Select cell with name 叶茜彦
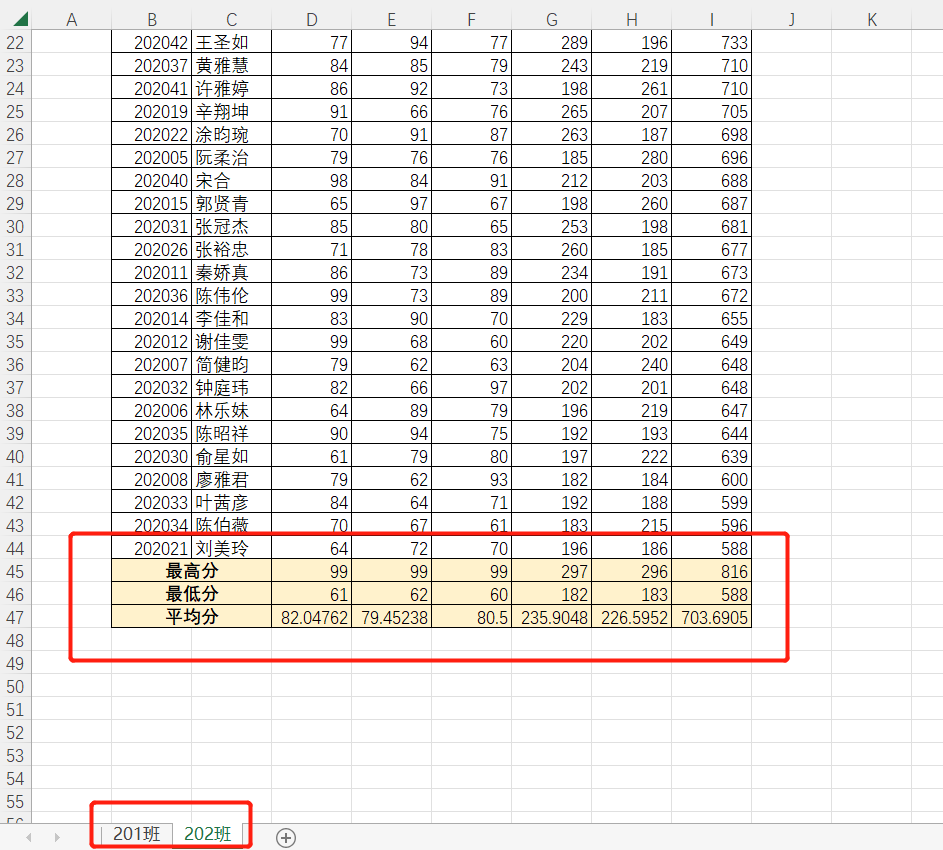943x850 pixels. [232, 502]
